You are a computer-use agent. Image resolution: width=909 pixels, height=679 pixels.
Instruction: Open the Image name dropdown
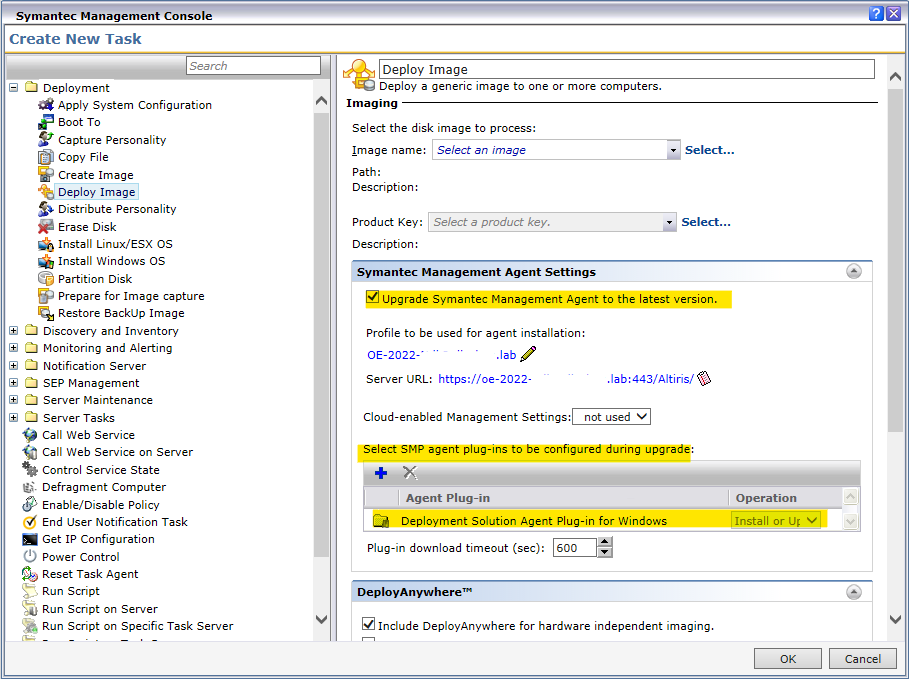point(673,150)
